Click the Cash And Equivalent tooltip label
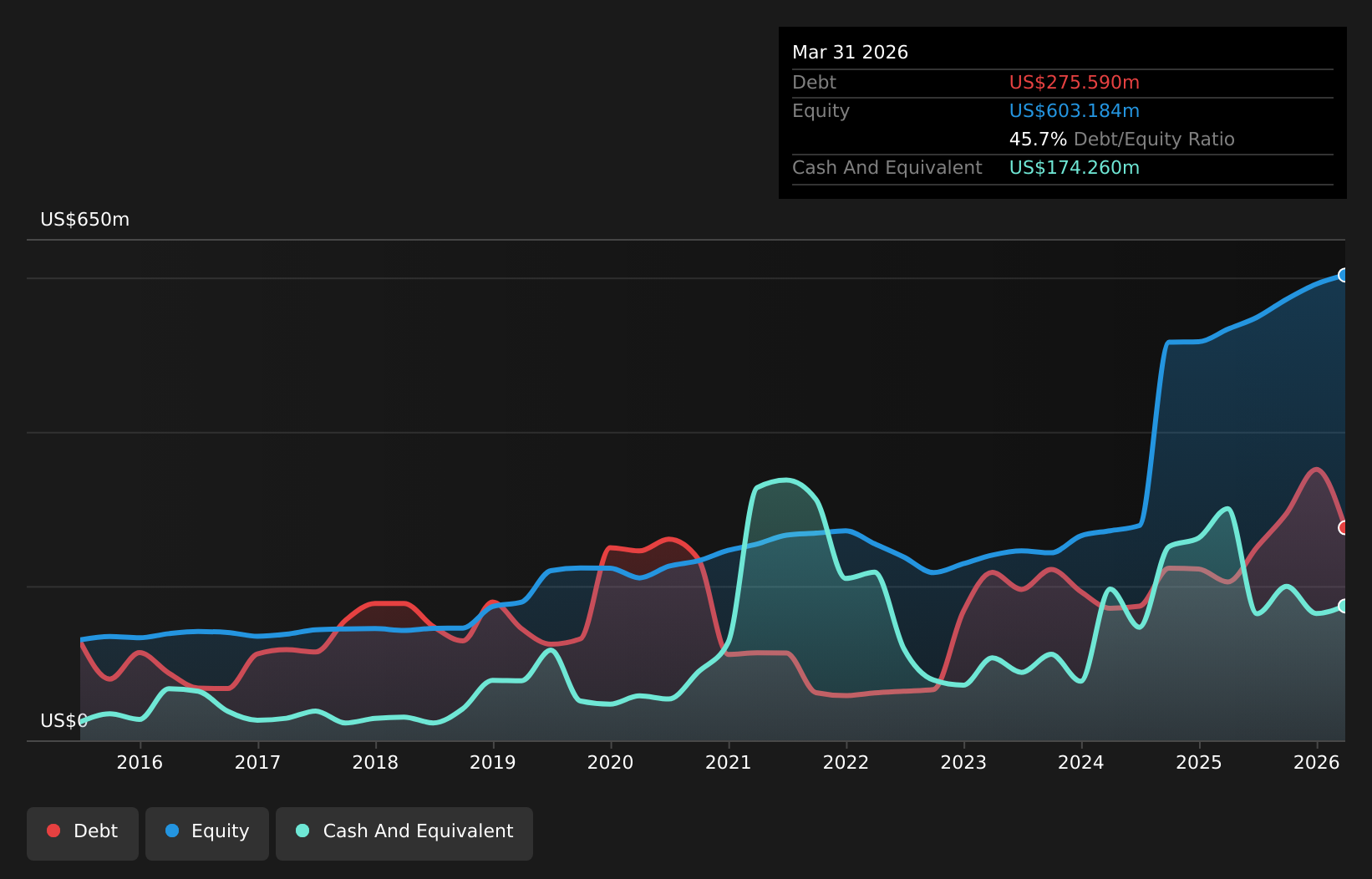The image size is (1372, 879). coord(887,168)
